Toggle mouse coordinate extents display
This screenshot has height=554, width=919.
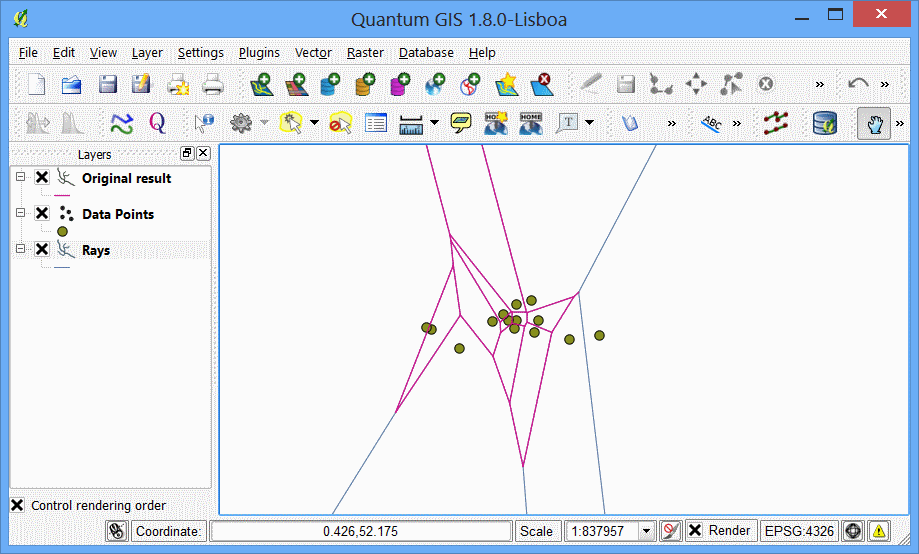click(x=117, y=531)
